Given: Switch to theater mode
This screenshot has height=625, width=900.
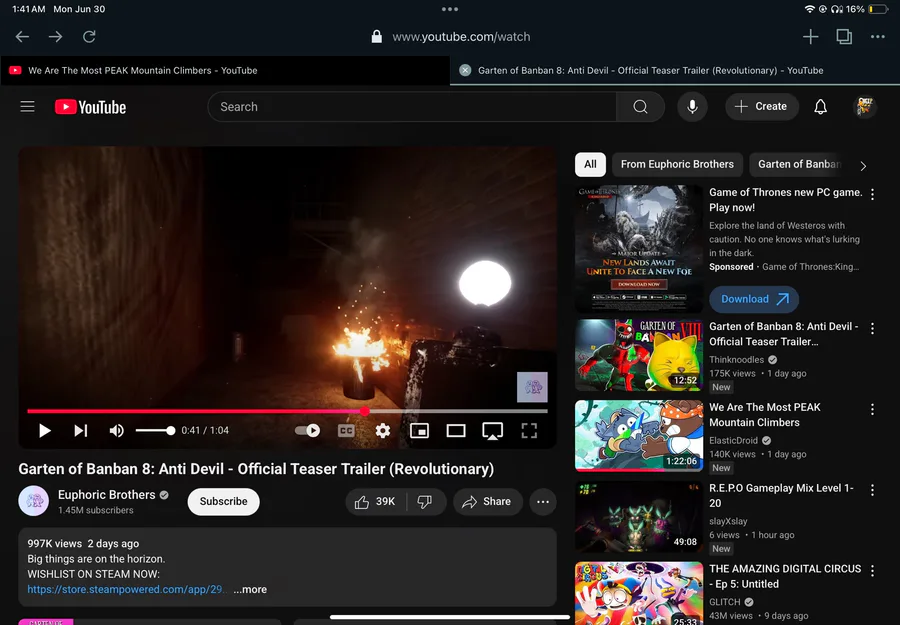Looking at the screenshot, I should [456, 430].
